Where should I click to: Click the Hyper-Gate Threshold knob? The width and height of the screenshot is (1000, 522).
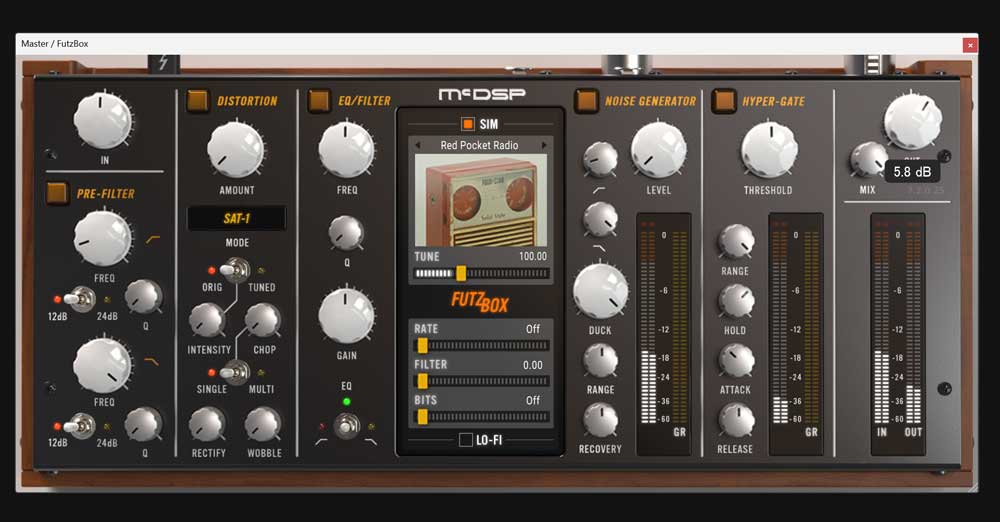pos(768,151)
